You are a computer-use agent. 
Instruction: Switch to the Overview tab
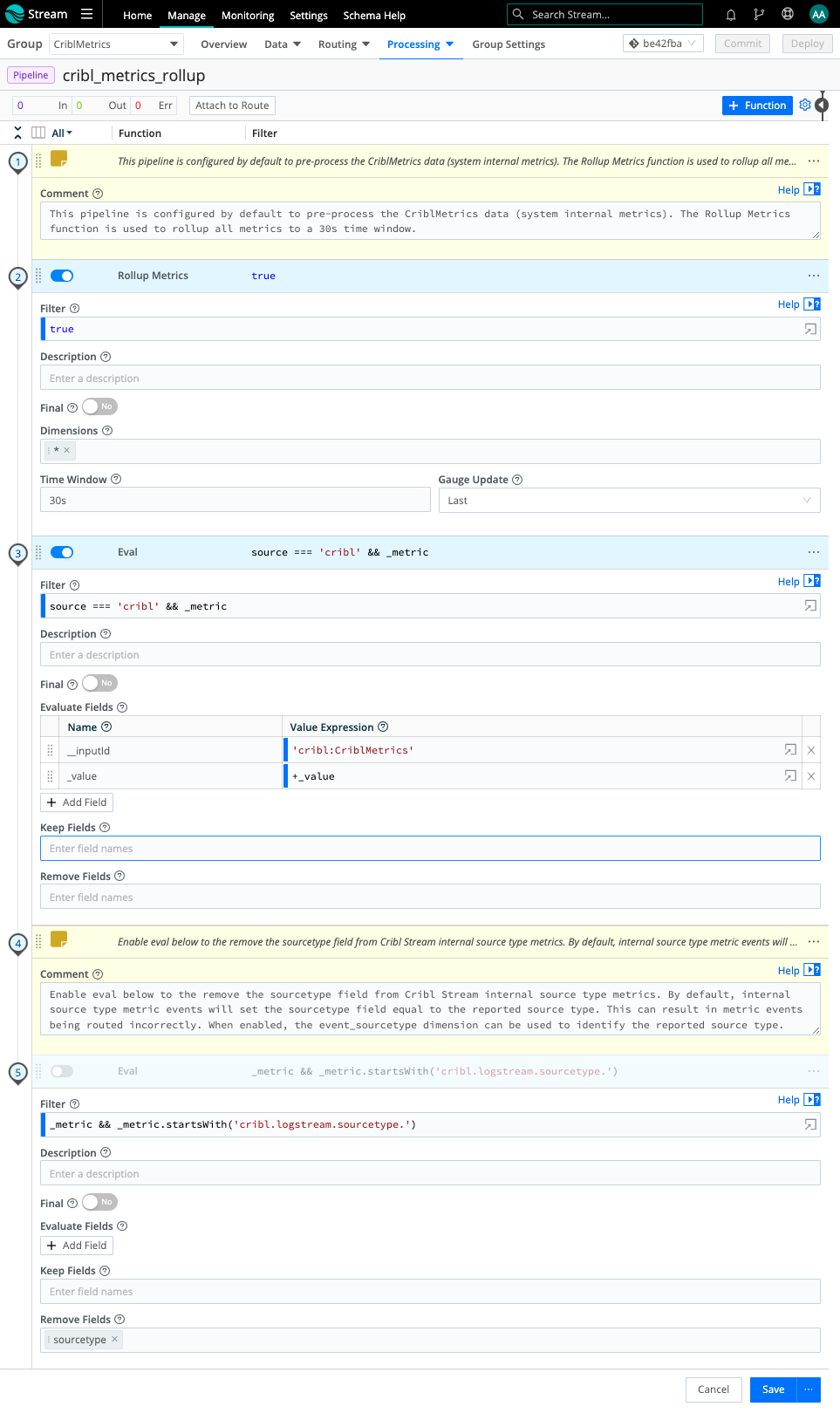click(224, 44)
